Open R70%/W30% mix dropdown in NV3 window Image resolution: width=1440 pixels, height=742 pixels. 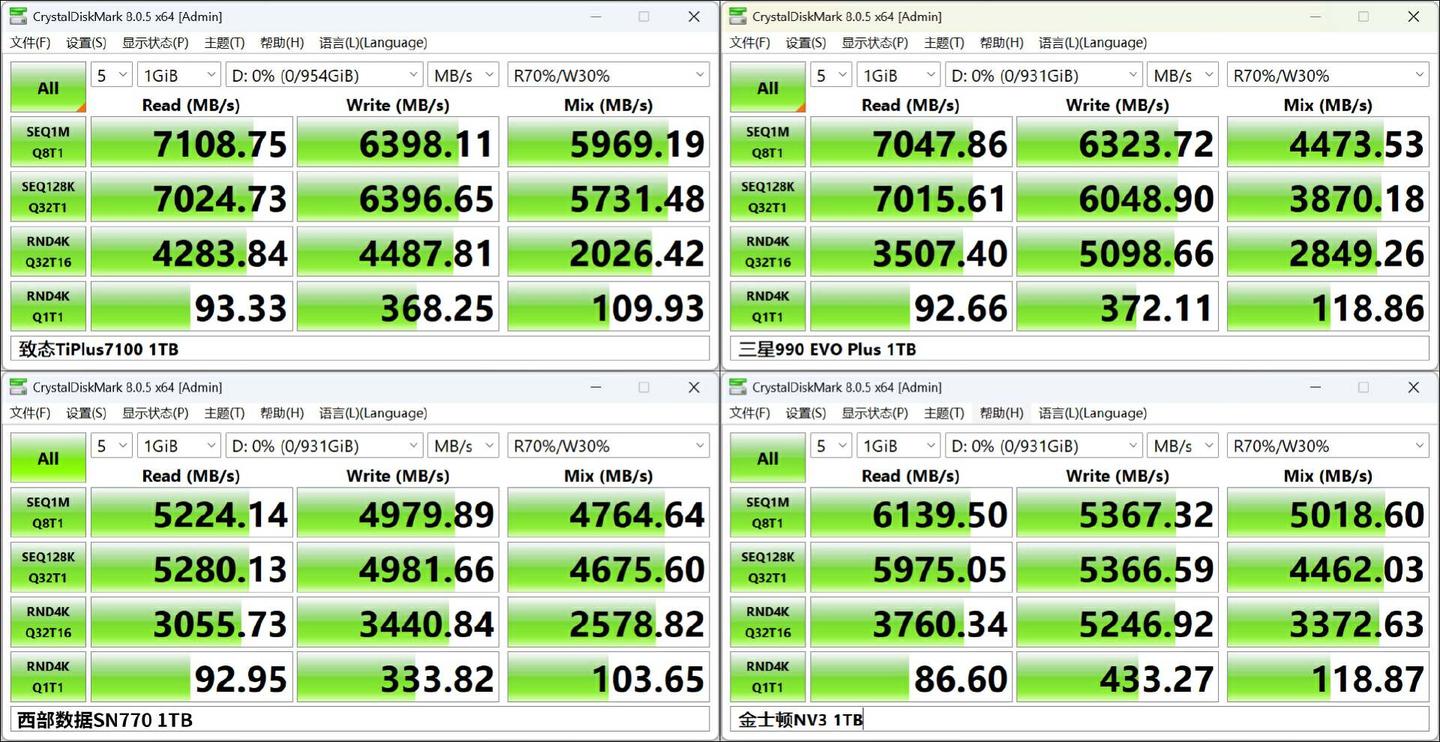tap(1328, 446)
